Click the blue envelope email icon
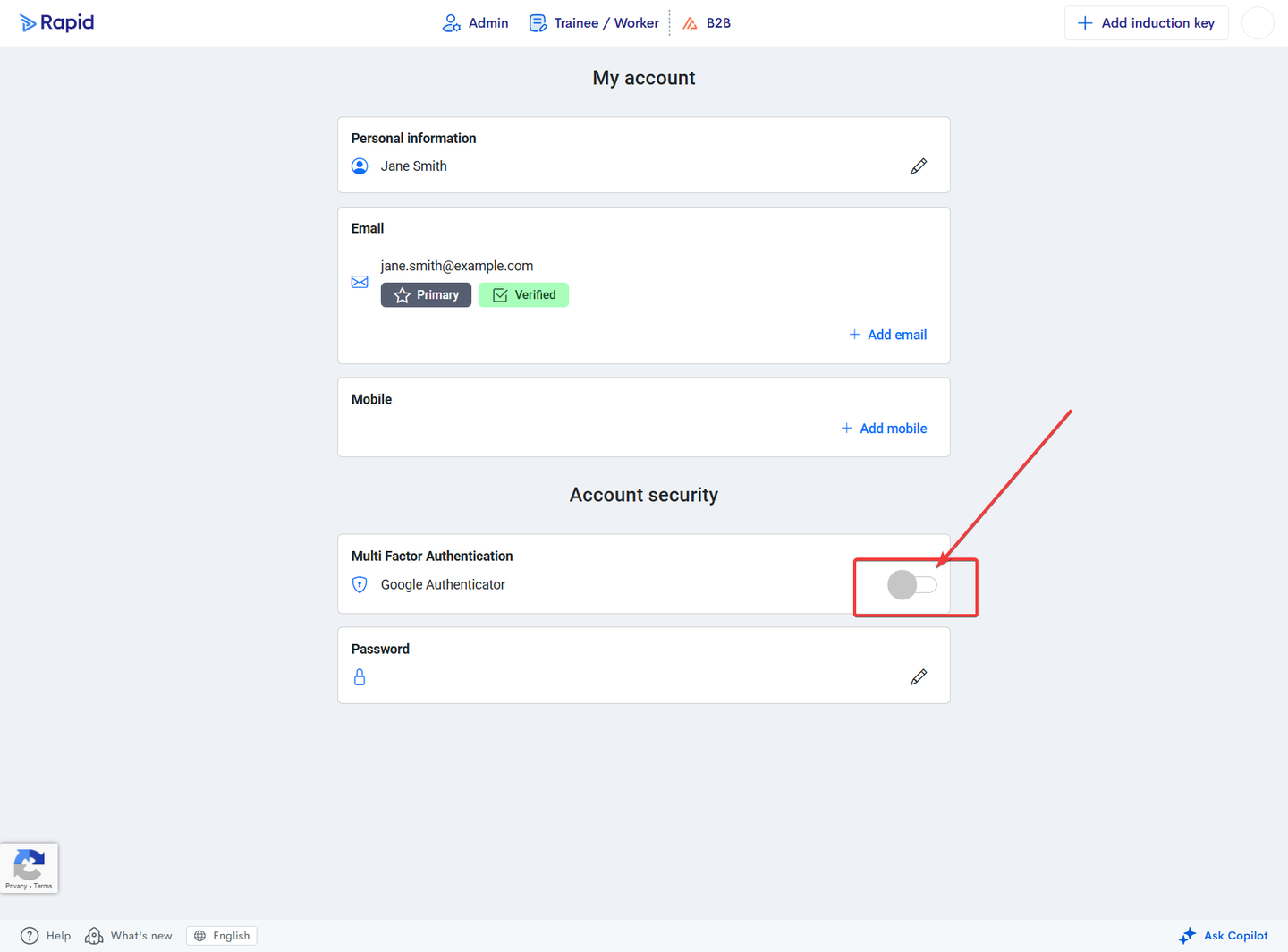1288x952 pixels. tap(360, 282)
